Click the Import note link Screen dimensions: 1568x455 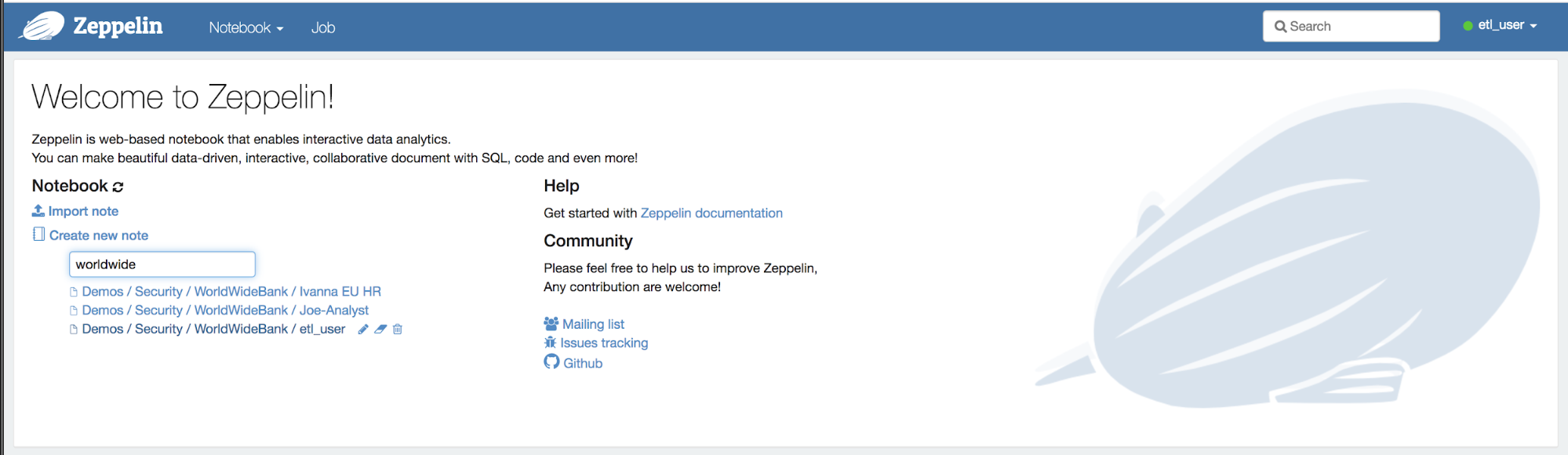point(83,211)
